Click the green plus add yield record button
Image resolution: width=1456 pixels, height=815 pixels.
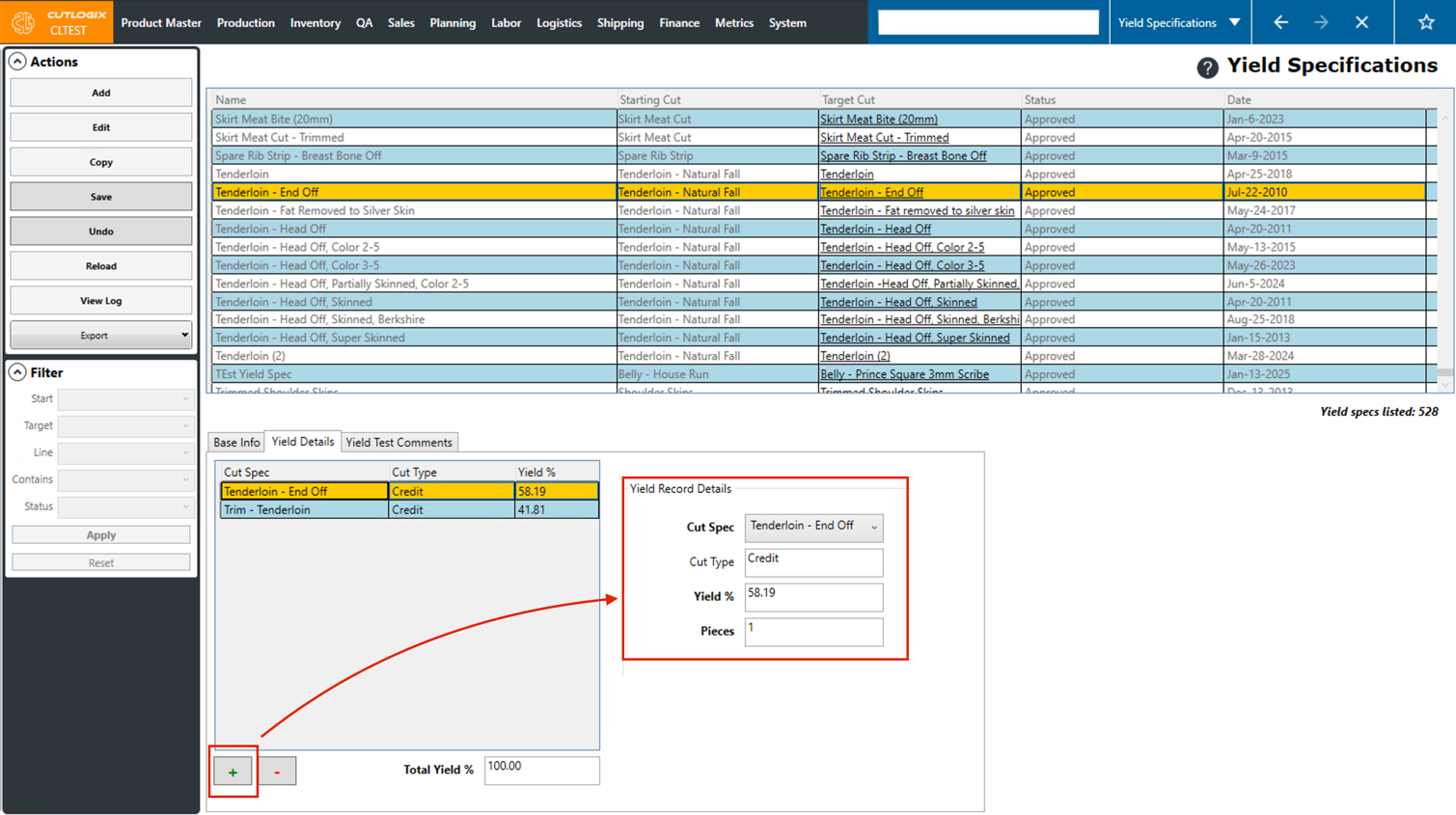(233, 772)
